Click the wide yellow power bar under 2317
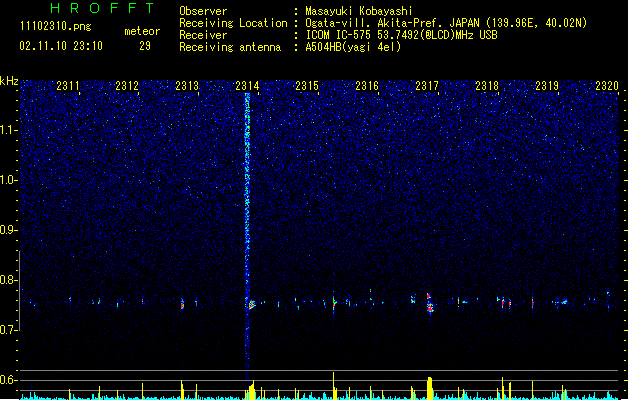Image resolution: width=629 pixels, height=400 pixels. [x=430, y=388]
